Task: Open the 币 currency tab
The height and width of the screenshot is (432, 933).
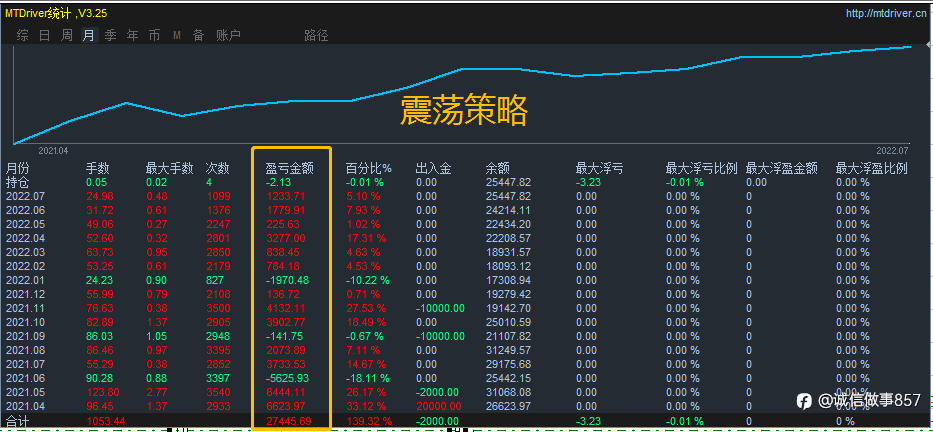Action: click(x=155, y=35)
